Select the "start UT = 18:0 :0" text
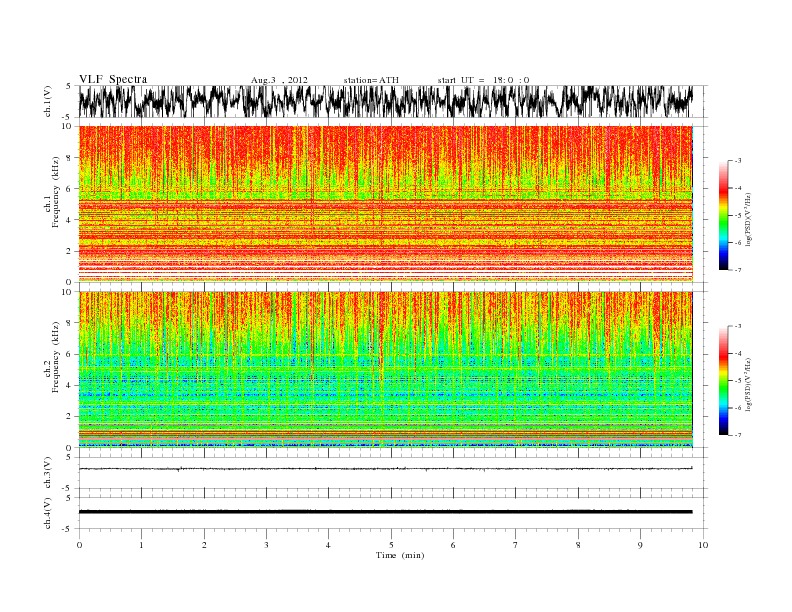This screenshot has width=792, height=612. [483, 80]
